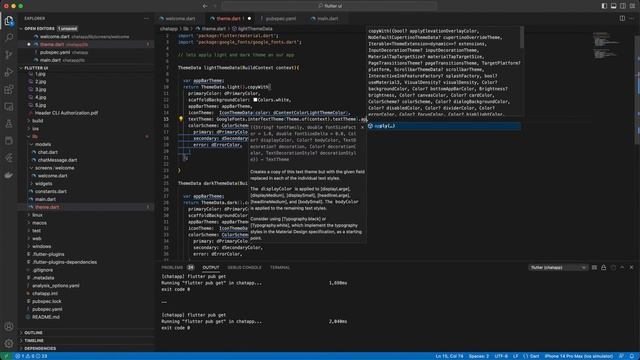Expand the build folder

[x=38, y=121]
